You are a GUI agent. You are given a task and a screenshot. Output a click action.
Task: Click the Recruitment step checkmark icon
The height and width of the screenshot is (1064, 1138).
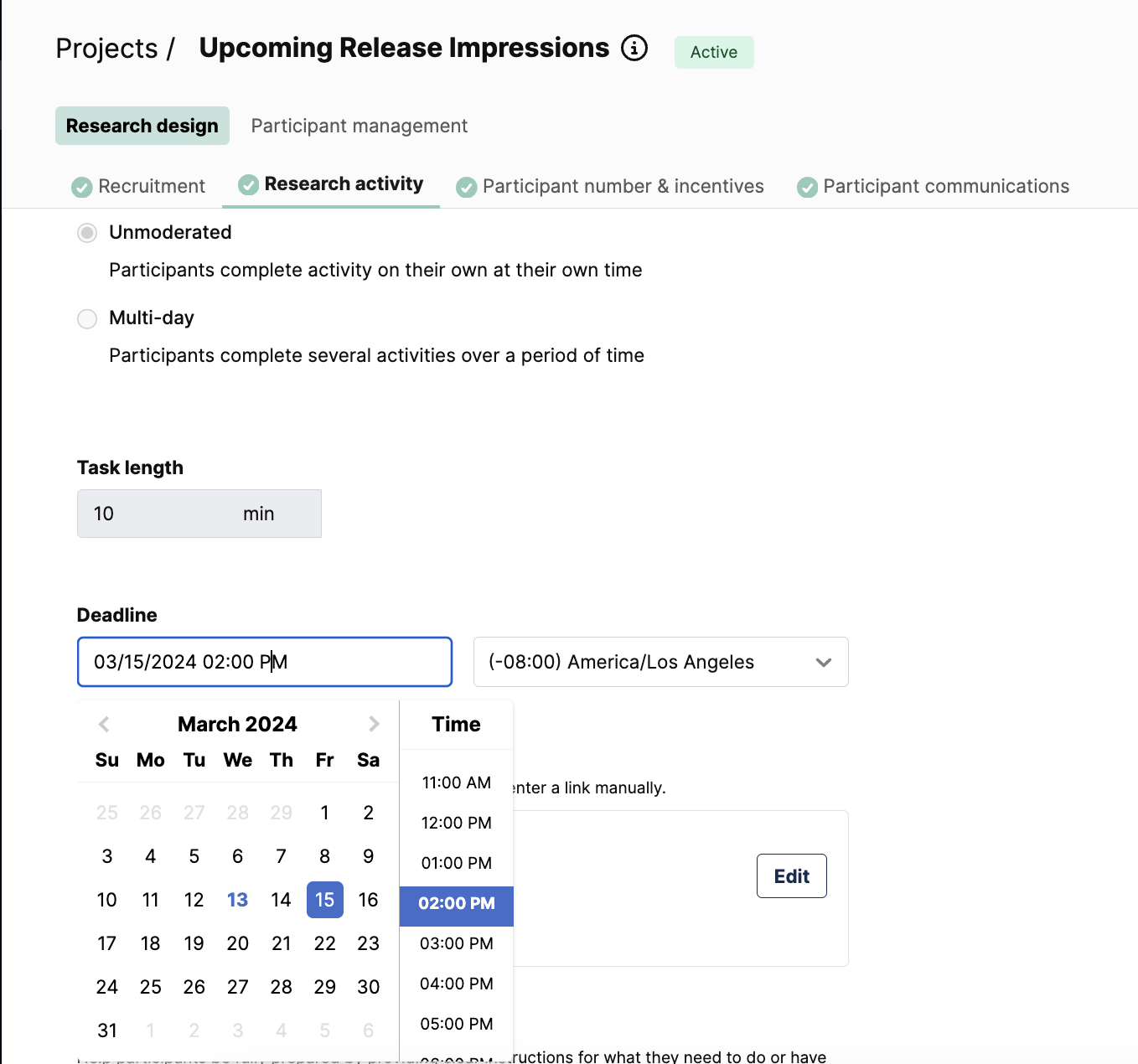click(x=82, y=187)
